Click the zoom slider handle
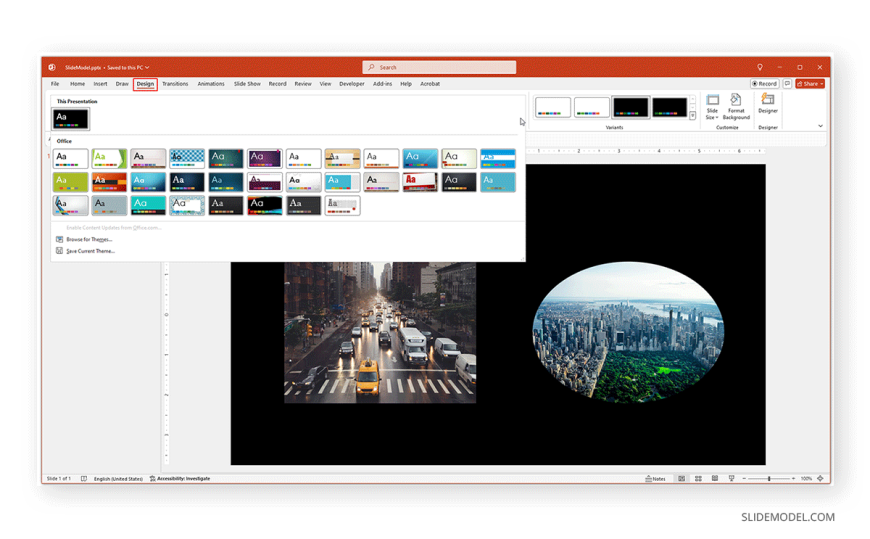Viewport: 870px width, 539px height. [x=769, y=478]
